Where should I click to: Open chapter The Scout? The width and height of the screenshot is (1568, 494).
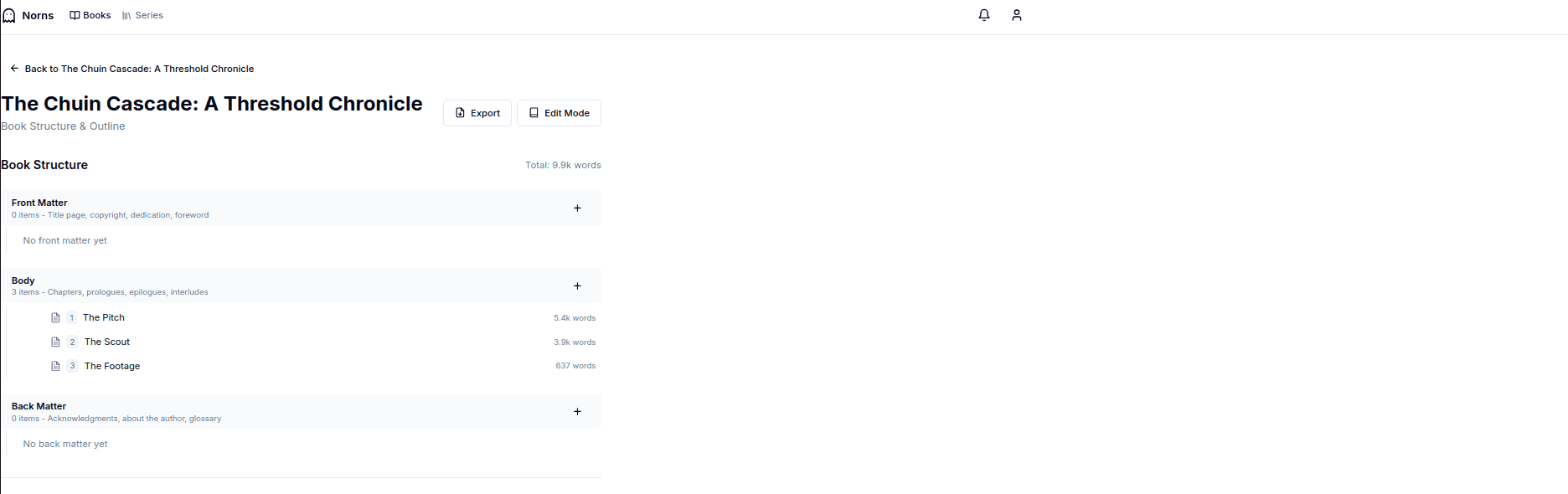click(x=107, y=342)
